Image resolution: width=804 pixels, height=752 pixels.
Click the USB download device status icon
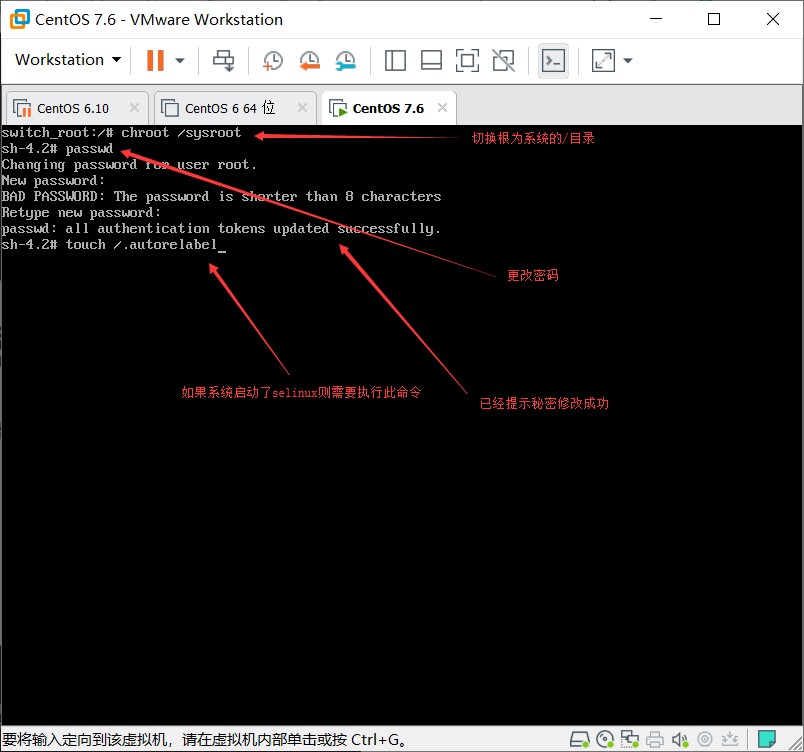click(x=730, y=739)
